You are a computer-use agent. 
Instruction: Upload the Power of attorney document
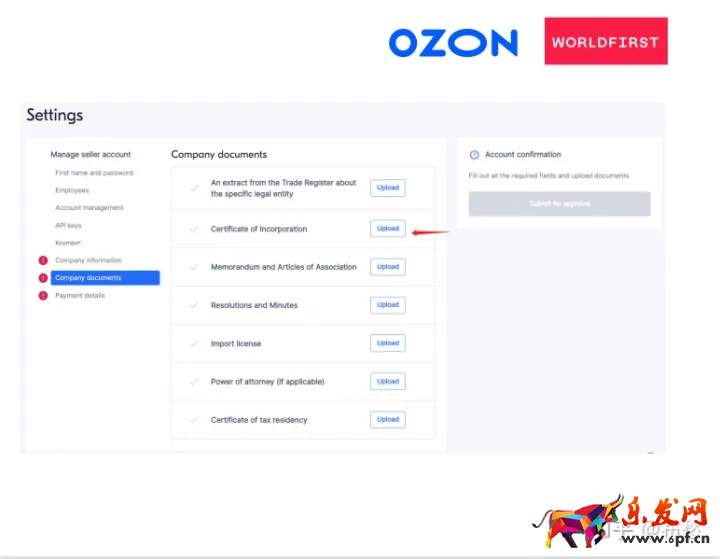point(388,381)
